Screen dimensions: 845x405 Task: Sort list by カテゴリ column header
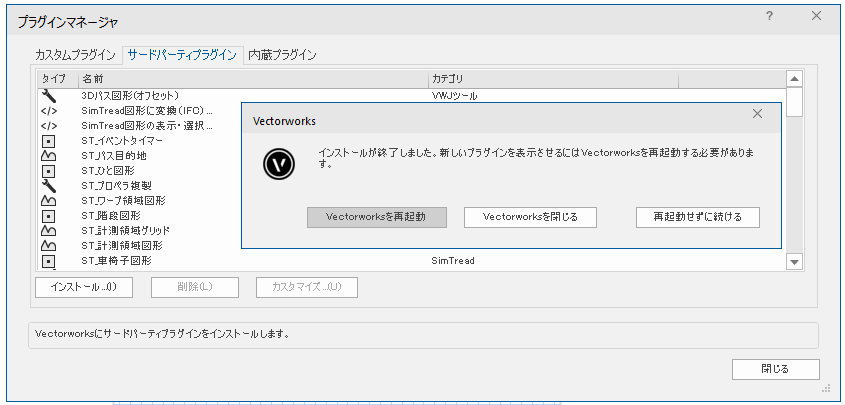[553, 79]
